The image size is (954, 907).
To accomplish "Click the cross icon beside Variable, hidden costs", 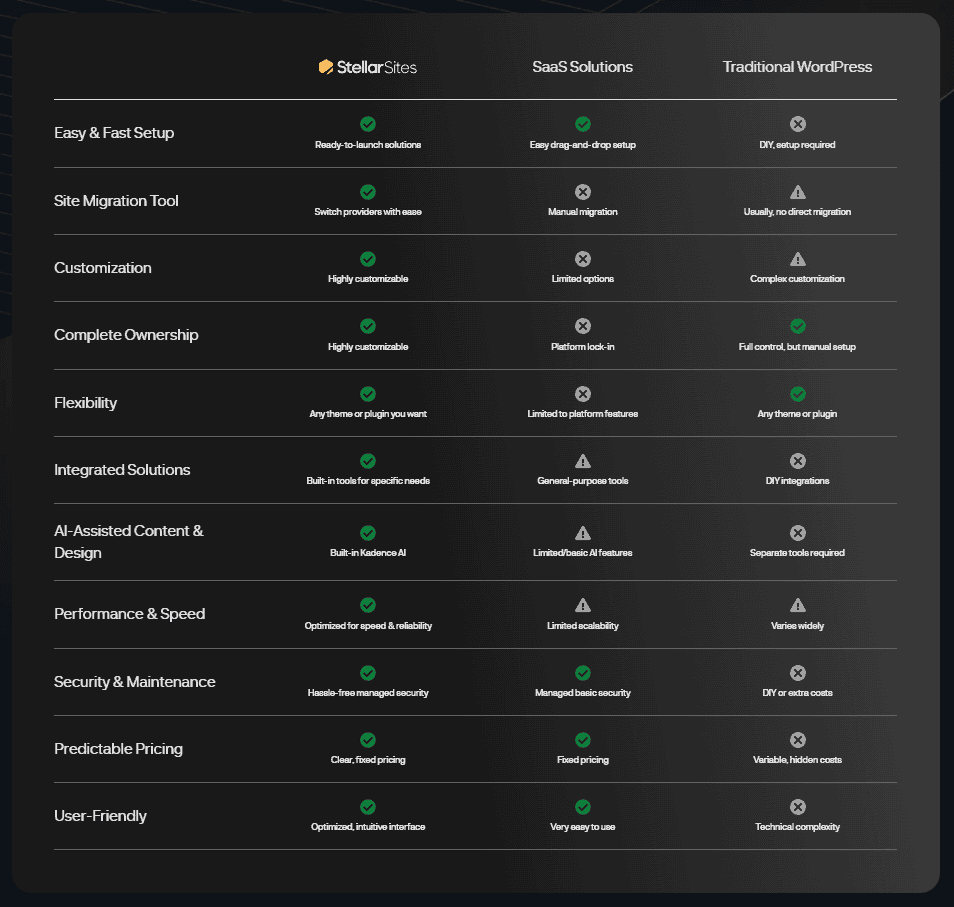I will click(x=797, y=739).
